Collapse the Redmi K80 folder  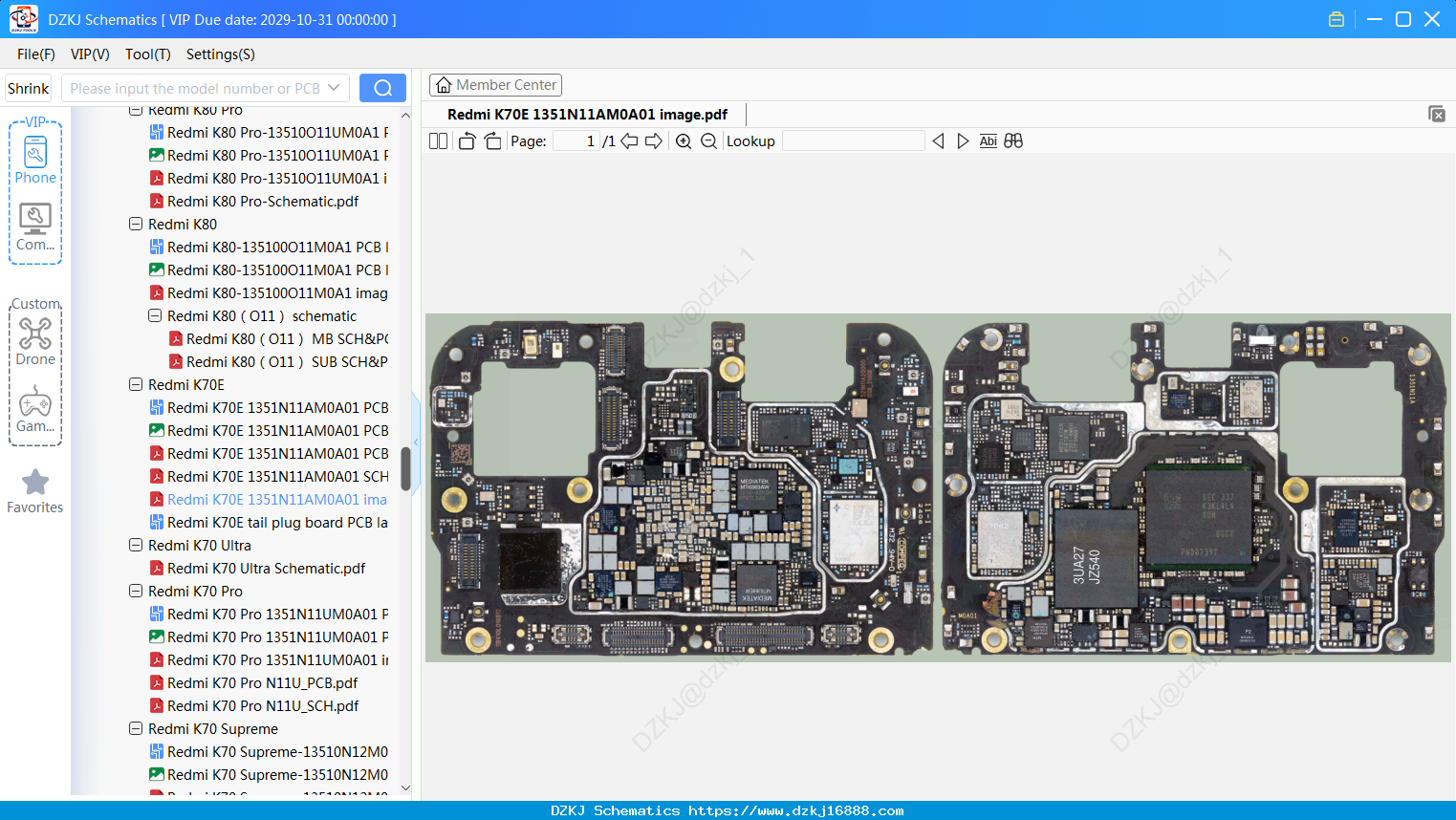tap(136, 225)
